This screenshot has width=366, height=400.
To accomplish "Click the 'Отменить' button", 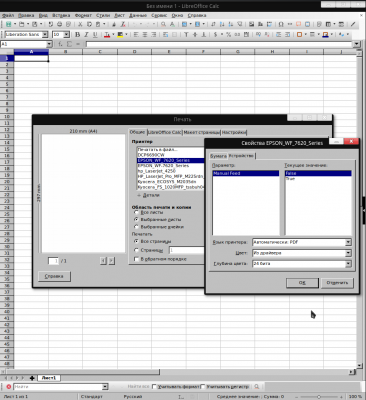I will click(x=337, y=283).
